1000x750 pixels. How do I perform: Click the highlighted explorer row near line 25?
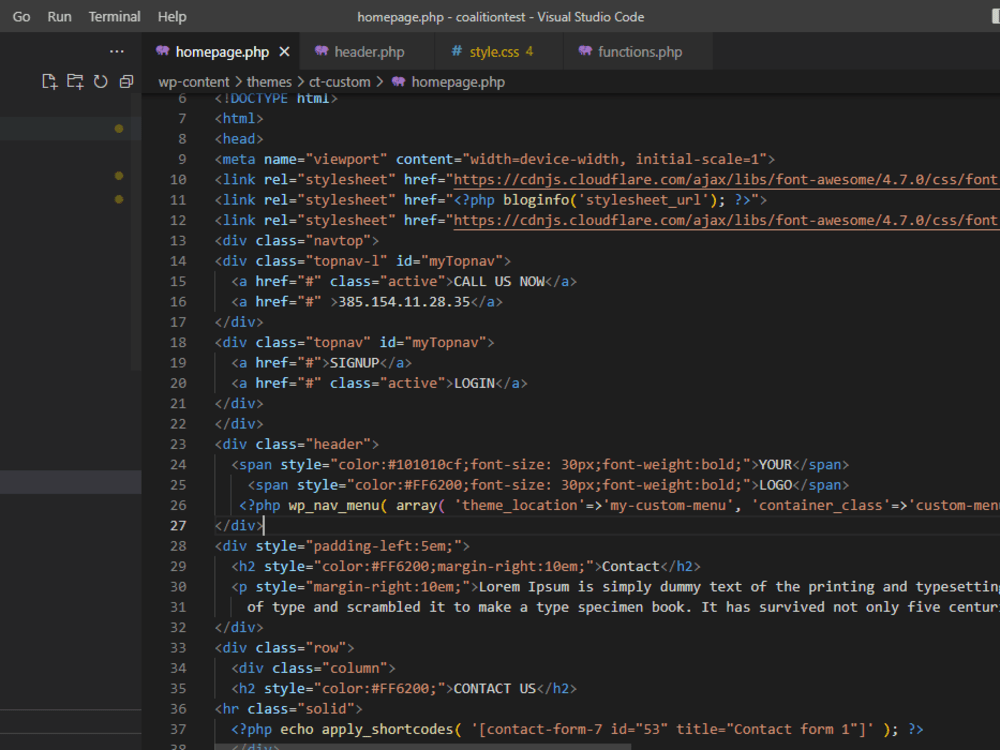70,482
